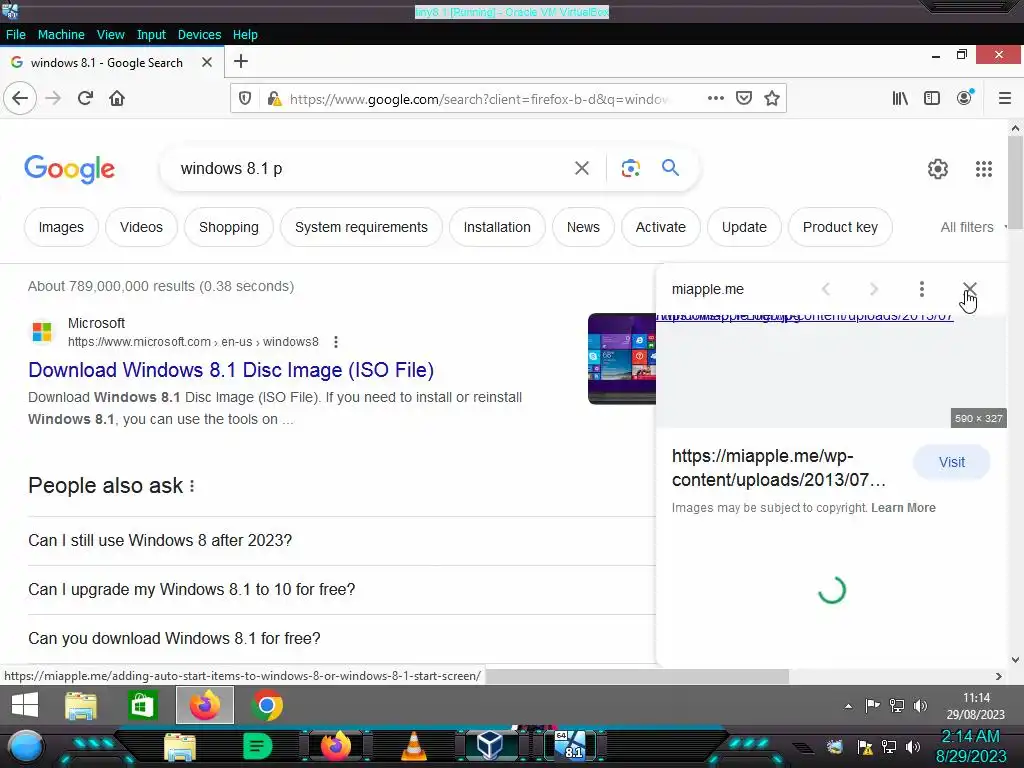Bookmark this page with the star icon

[772, 98]
